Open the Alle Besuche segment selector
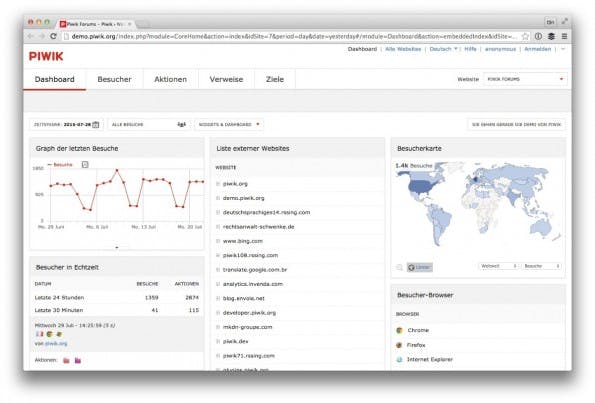This screenshot has width=595, height=403. [x=149, y=124]
